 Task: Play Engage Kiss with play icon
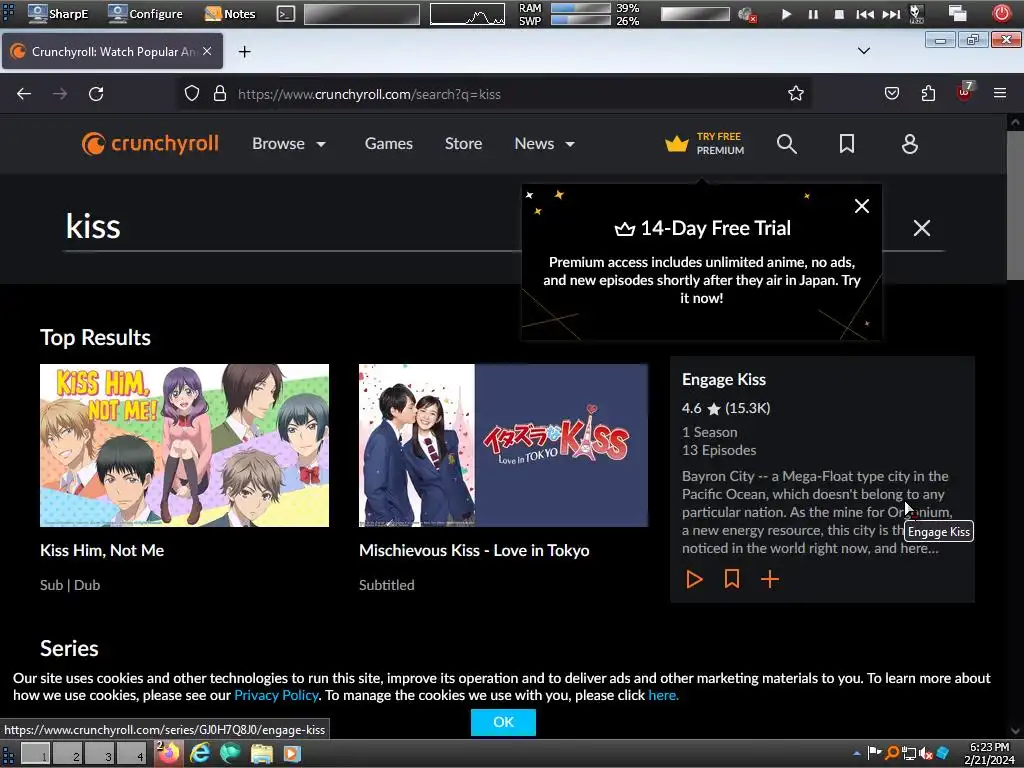point(694,579)
